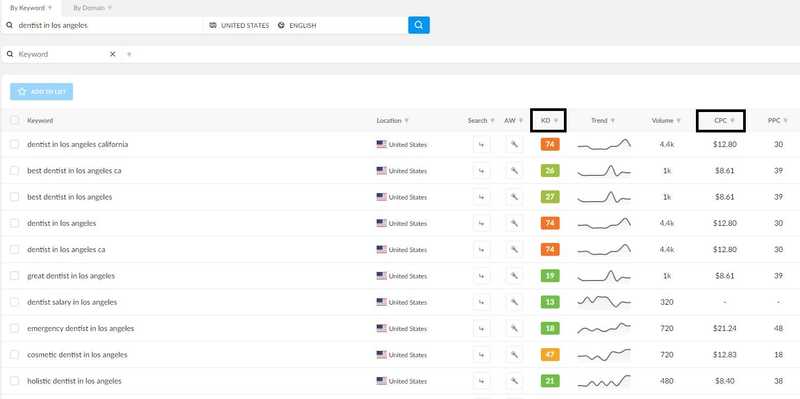Open SERP search for dentist in los angeles row
The image size is (800, 399).
pyautogui.click(x=481, y=223)
